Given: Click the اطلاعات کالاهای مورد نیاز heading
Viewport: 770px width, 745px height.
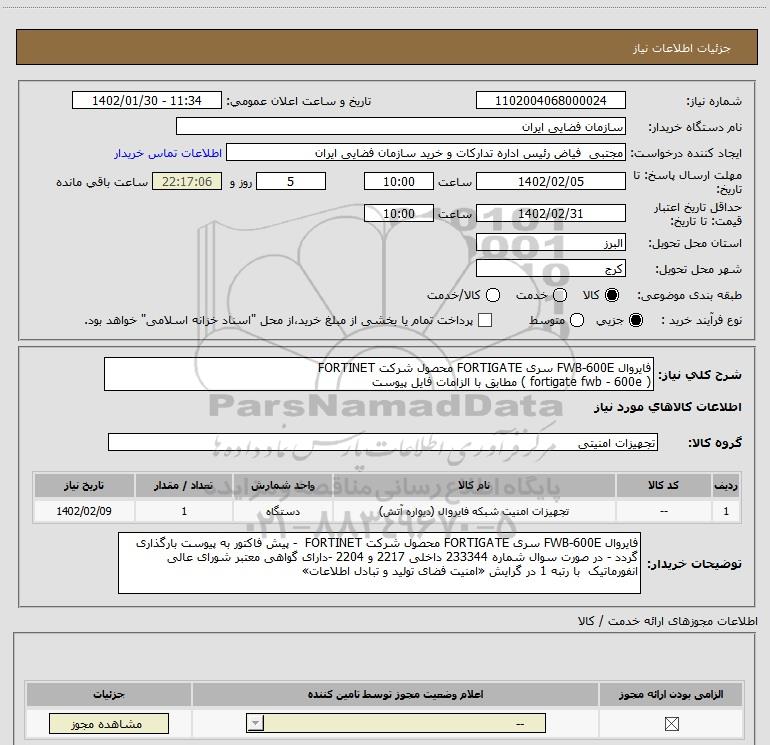Looking at the screenshot, I should 667,407.
